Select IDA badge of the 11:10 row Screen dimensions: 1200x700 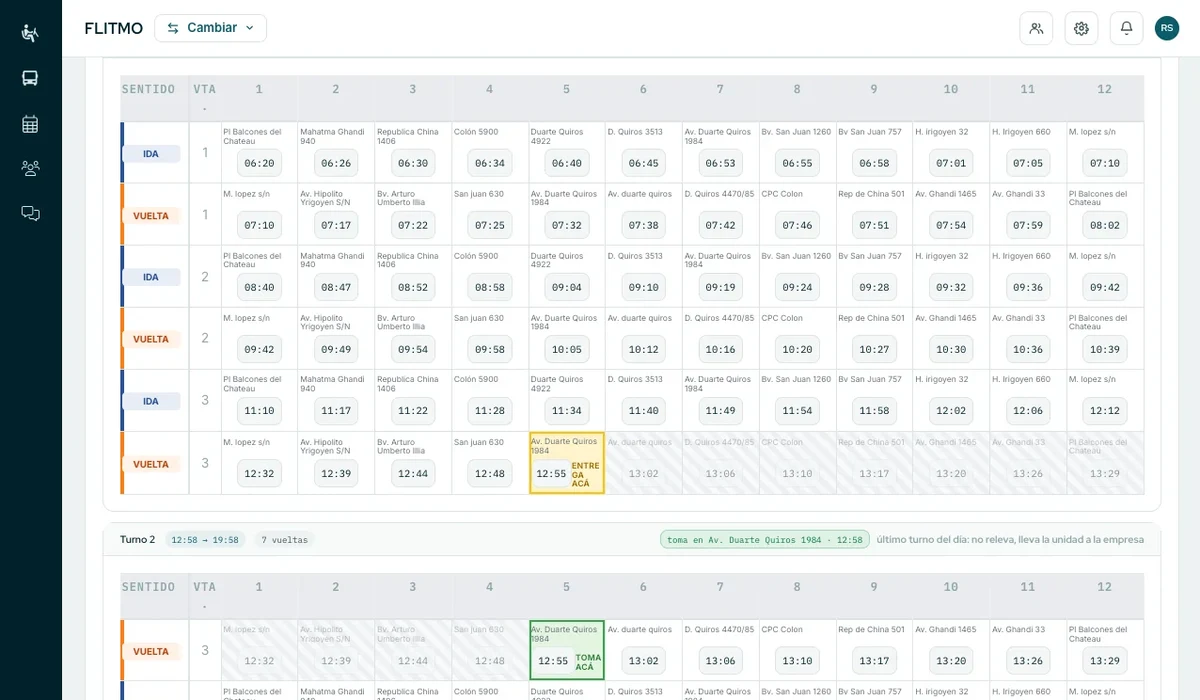(151, 401)
